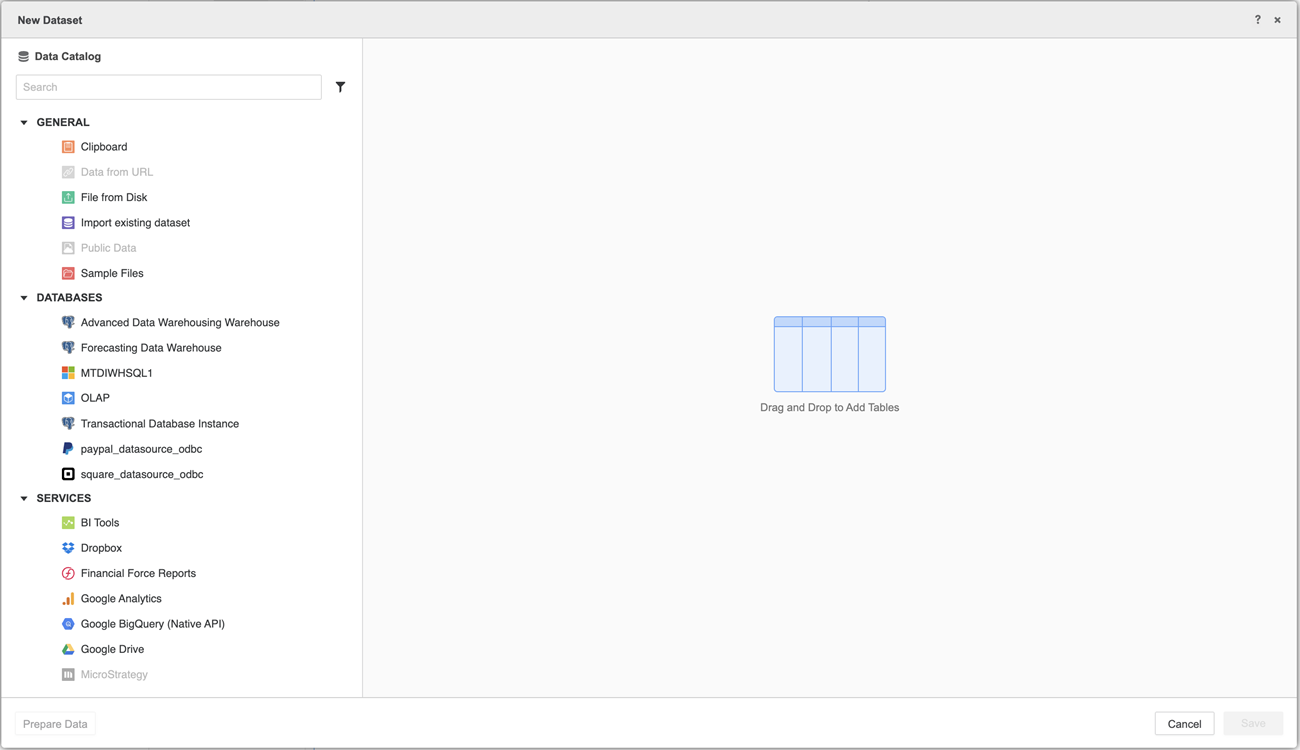The image size is (1300, 750).
Task: Open BI Tools service
Action: click(100, 523)
